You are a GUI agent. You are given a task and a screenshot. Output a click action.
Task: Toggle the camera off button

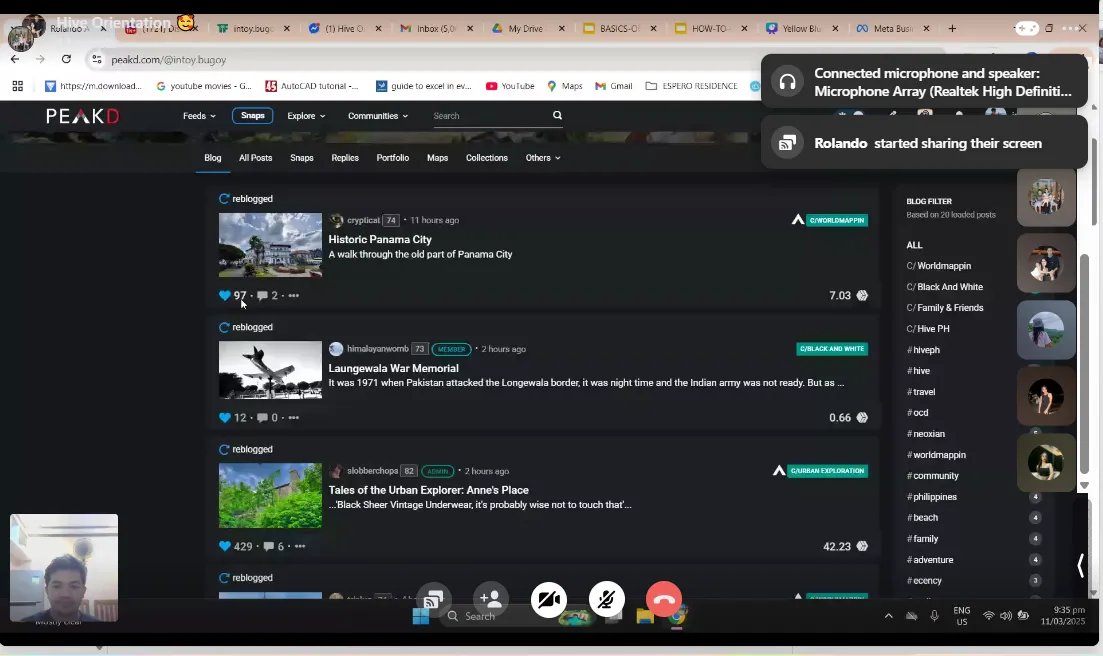pyautogui.click(x=549, y=600)
